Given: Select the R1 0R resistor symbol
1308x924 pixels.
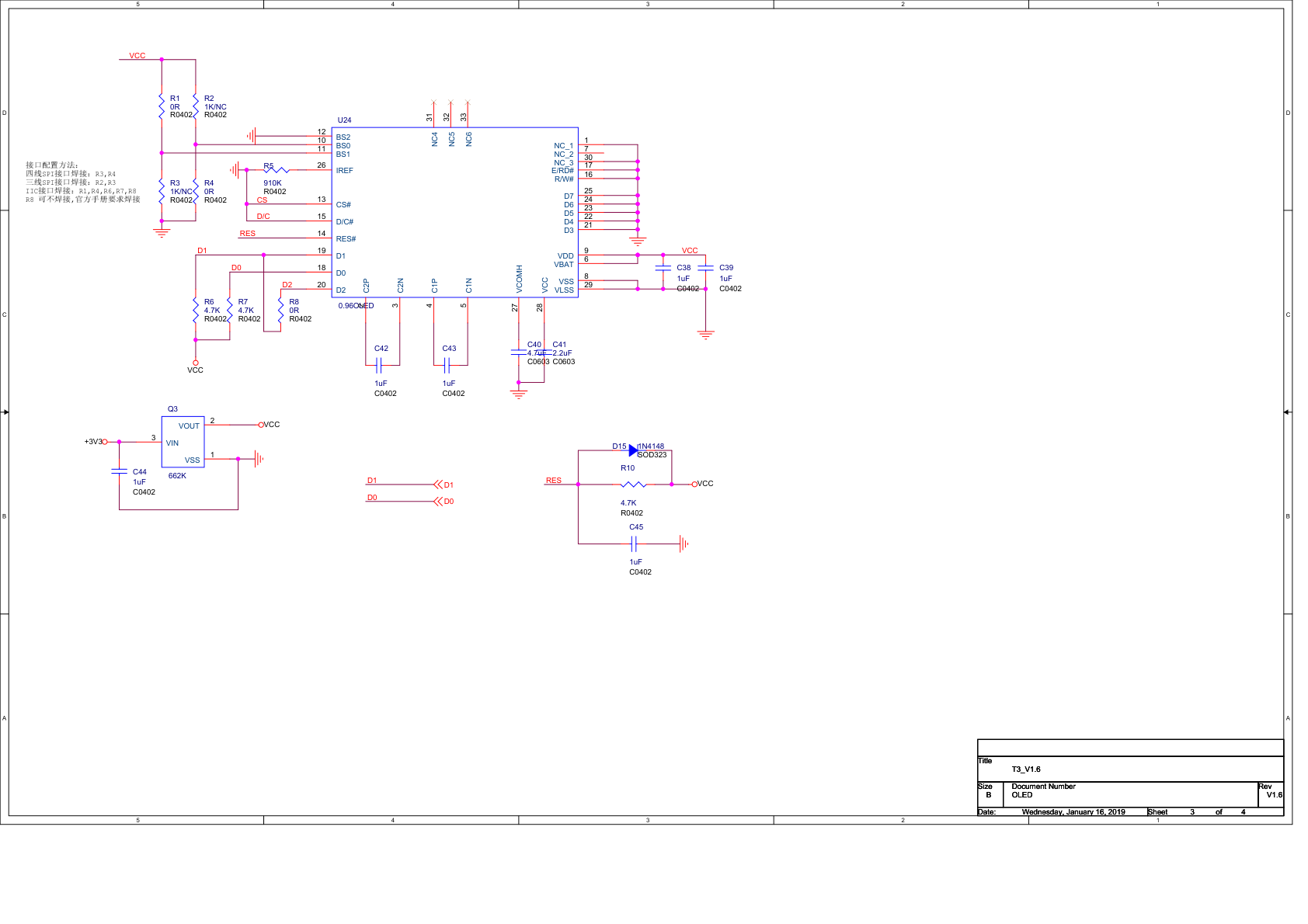Looking at the screenshot, I should coord(162,106).
